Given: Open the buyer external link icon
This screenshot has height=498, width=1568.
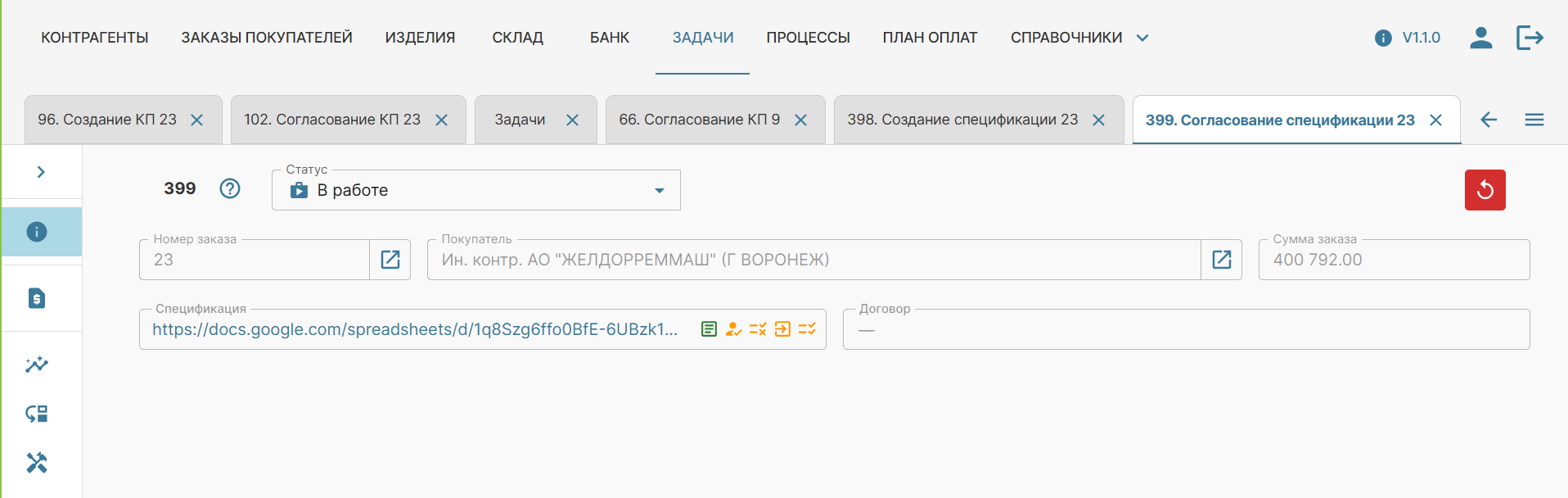Looking at the screenshot, I should (x=1221, y=260).
